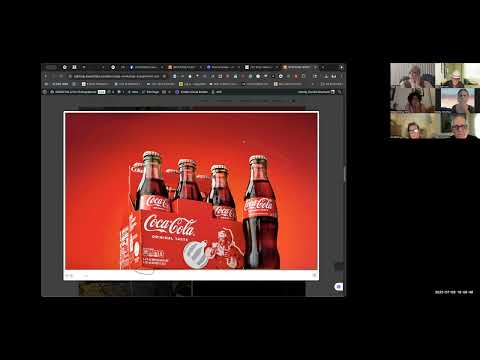Click the browser address bar
480x360 pixels.
click(117, 76)
